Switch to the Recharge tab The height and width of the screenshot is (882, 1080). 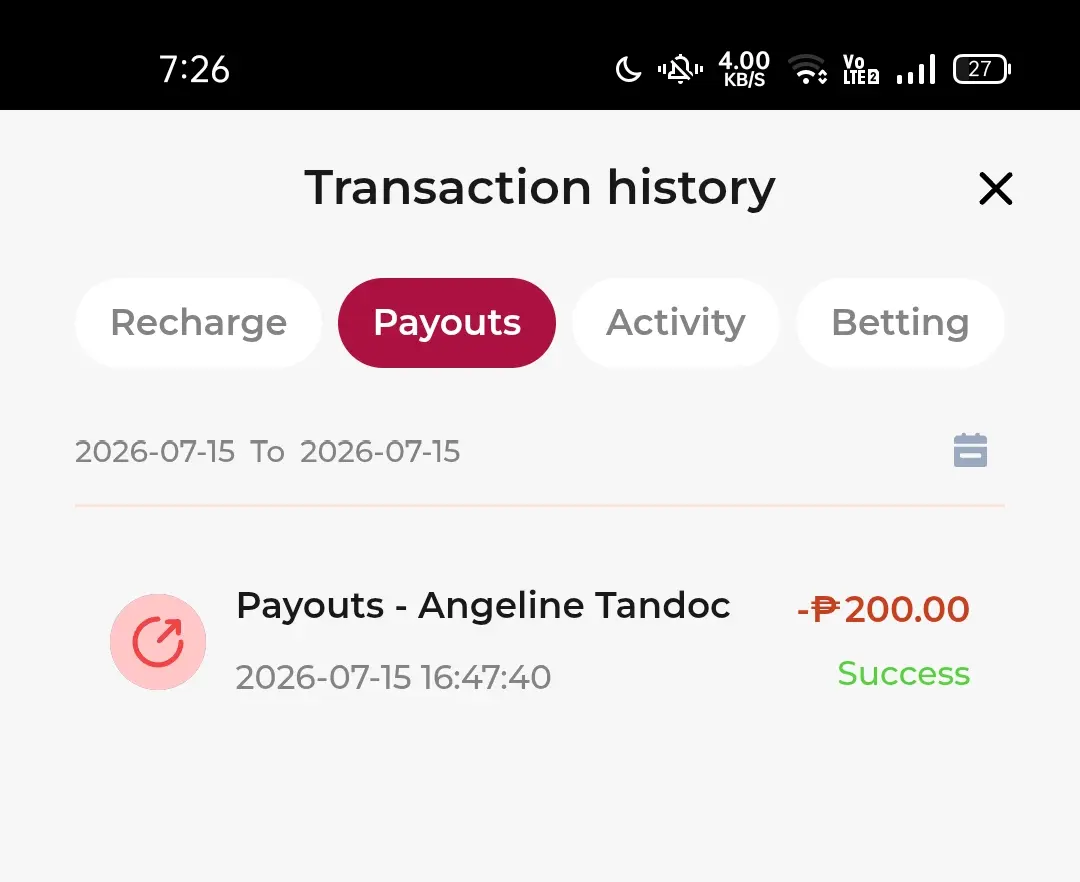(198, 322)
